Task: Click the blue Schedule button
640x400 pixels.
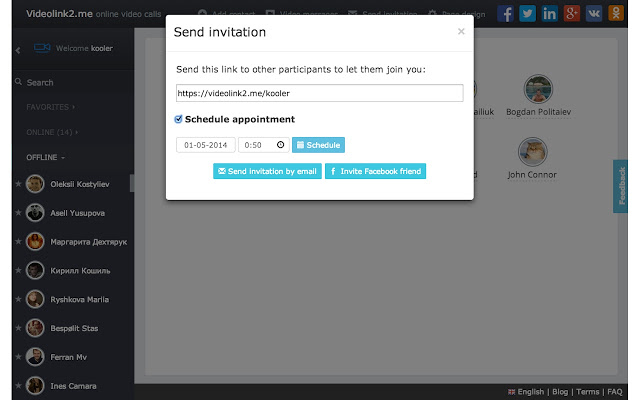Action: [x=318, y=145]
